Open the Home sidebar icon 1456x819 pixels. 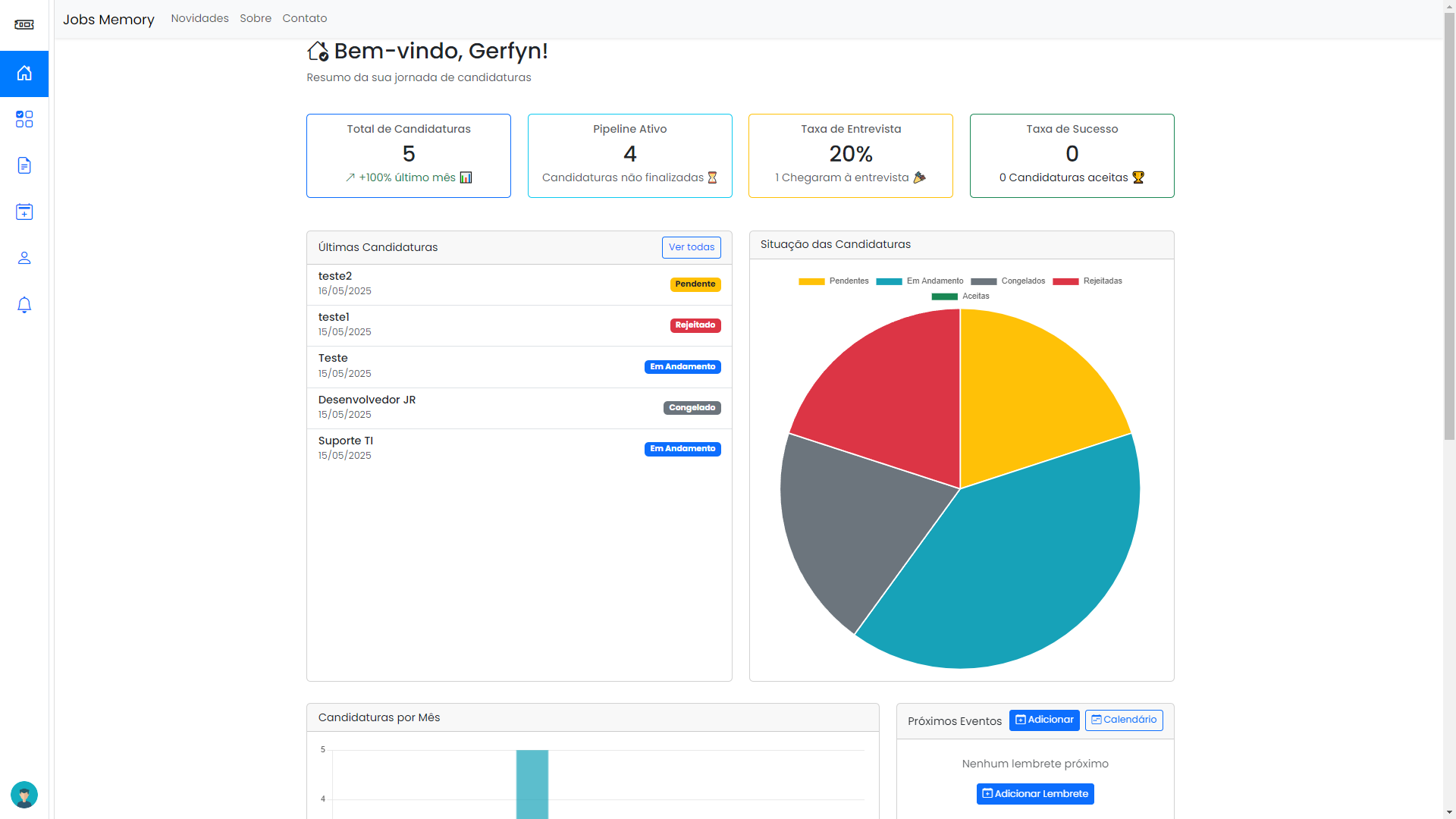point(24,74)
